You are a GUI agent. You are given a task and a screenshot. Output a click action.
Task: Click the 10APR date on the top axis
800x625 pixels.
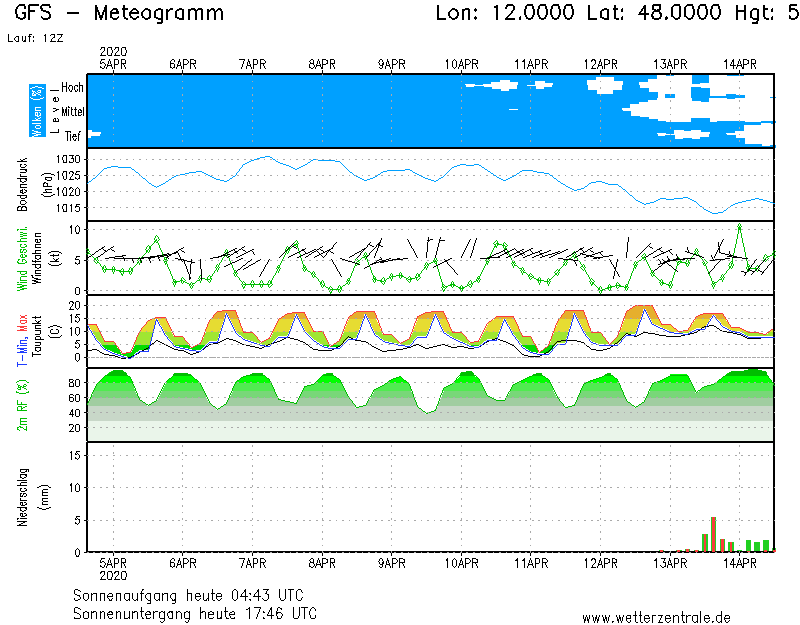[x=461, y=63]
